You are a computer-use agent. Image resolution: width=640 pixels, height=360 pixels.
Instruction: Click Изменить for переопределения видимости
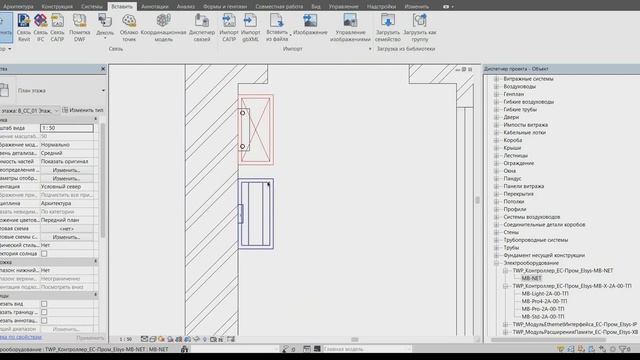point(67,170)
